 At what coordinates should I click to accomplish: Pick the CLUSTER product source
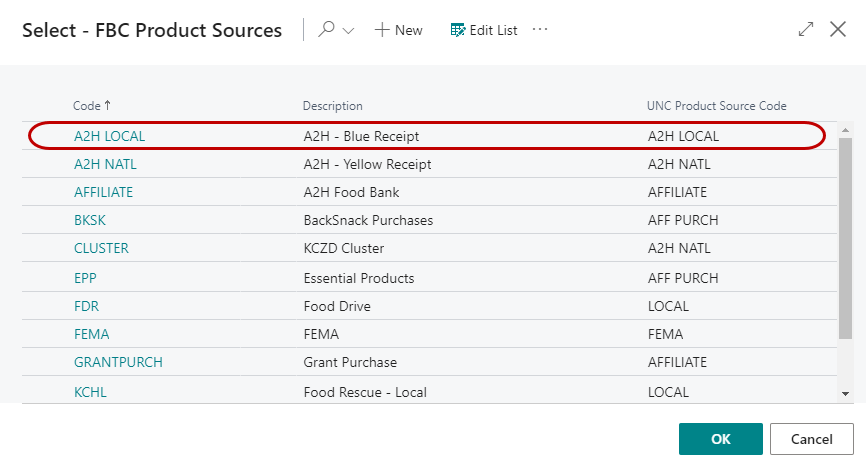(101, 248)
